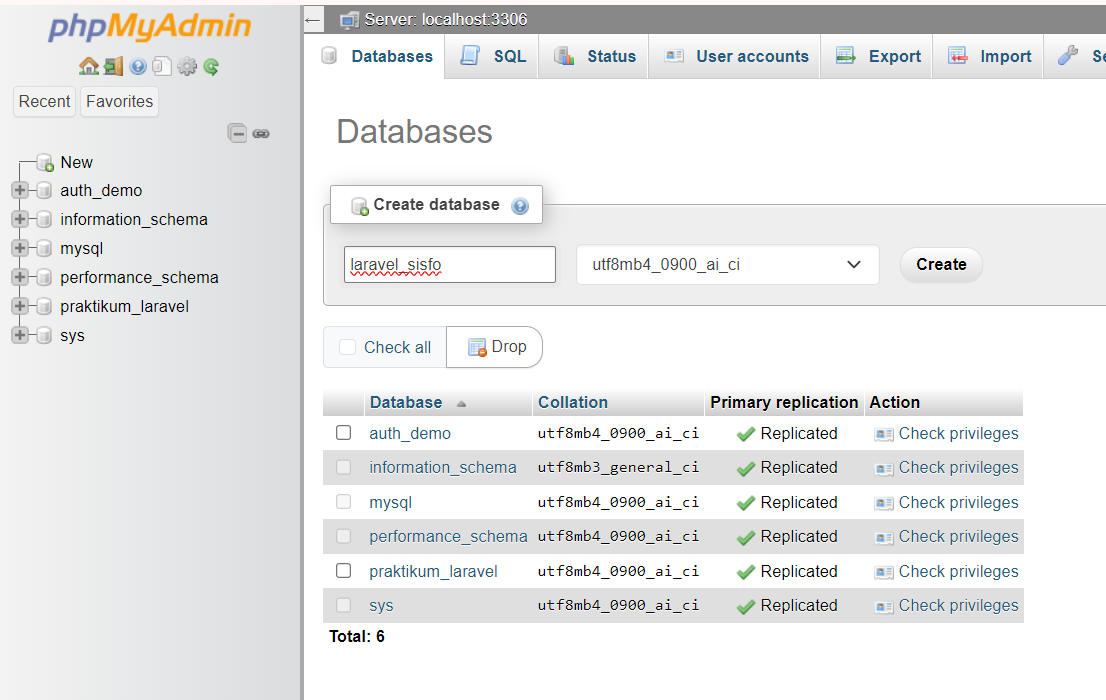The image size is (1106, 700).
Task: Expand mysql tree node
Action: [20, 248]
